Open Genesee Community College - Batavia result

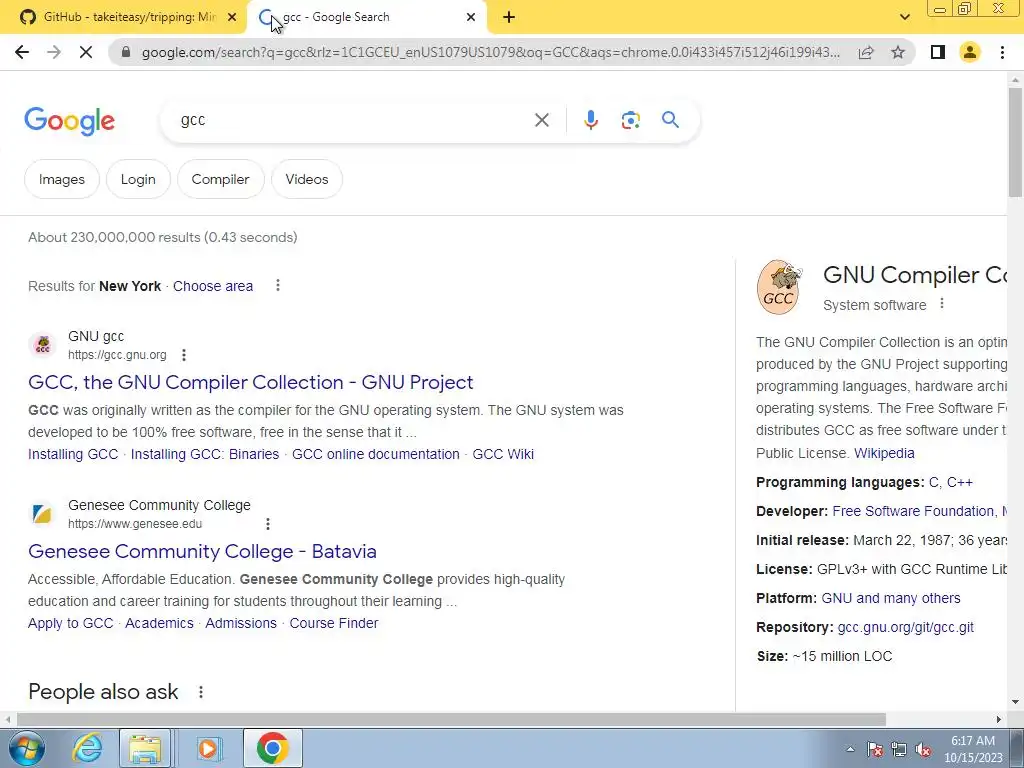coord(202,551)
